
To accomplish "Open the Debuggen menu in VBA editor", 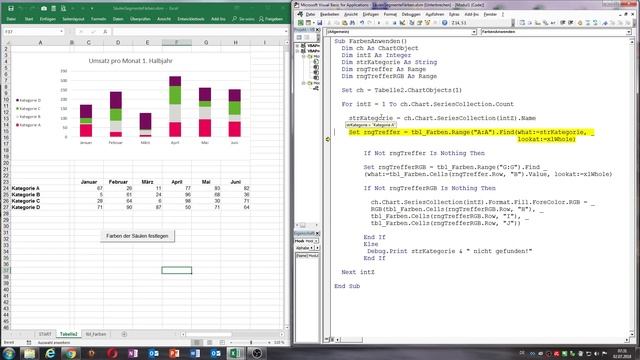I will [x=411, y=14].
